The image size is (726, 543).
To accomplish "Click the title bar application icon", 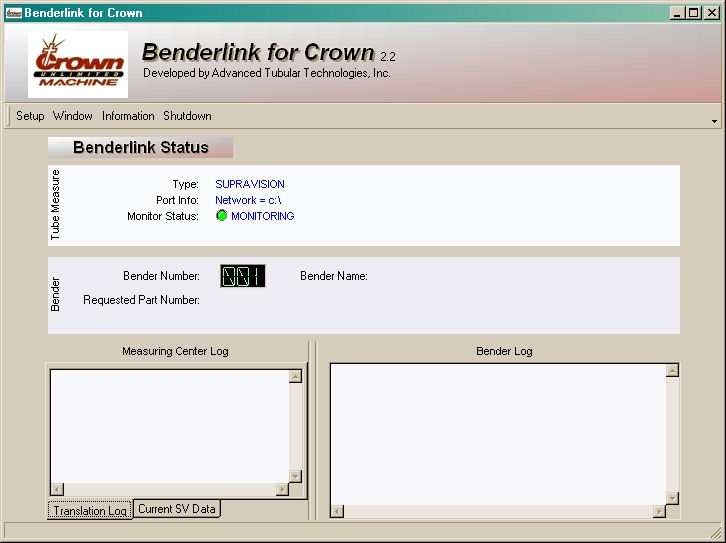I will pos(13,13).
